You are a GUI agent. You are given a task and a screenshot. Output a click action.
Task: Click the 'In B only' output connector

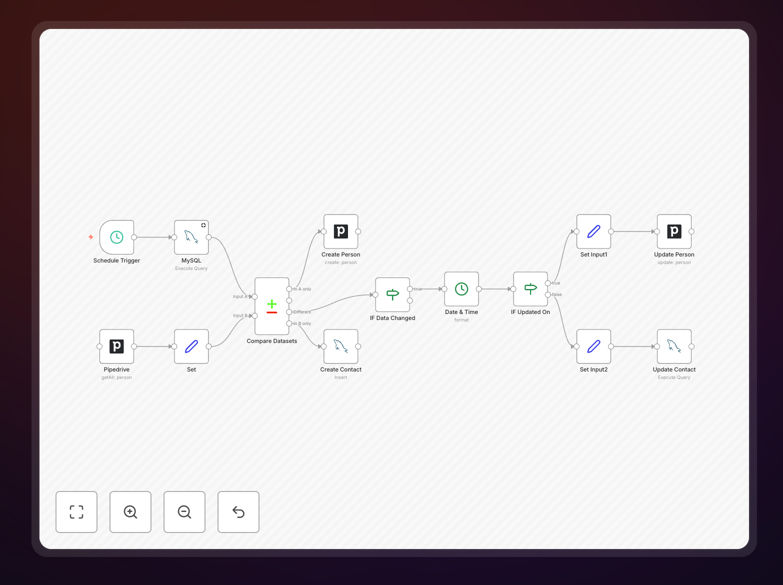[x=289, y=324]
